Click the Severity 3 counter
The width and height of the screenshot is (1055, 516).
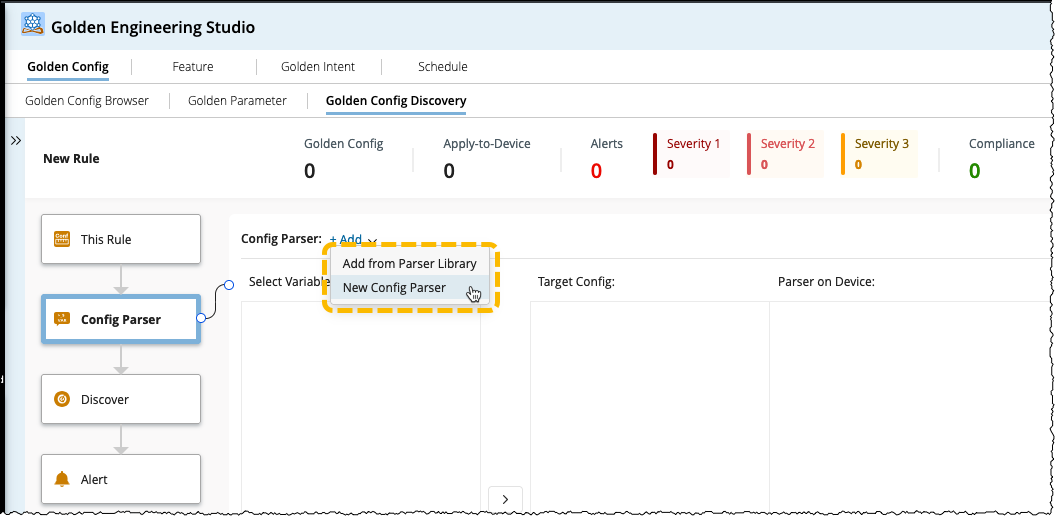click(x=880, y=154)
